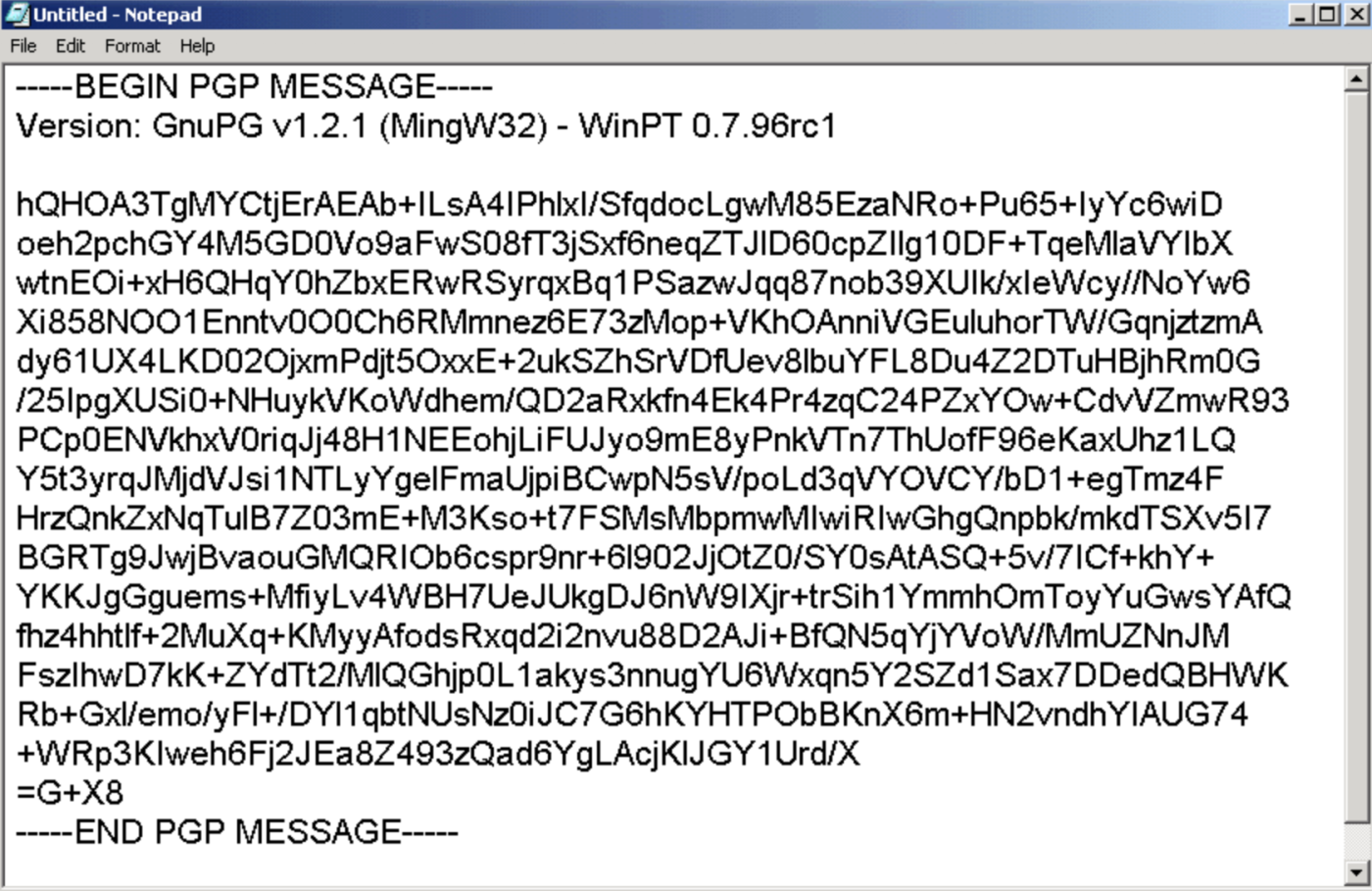Minimize the Notepad window
1372x891 pixels.
coord(1300,14)
